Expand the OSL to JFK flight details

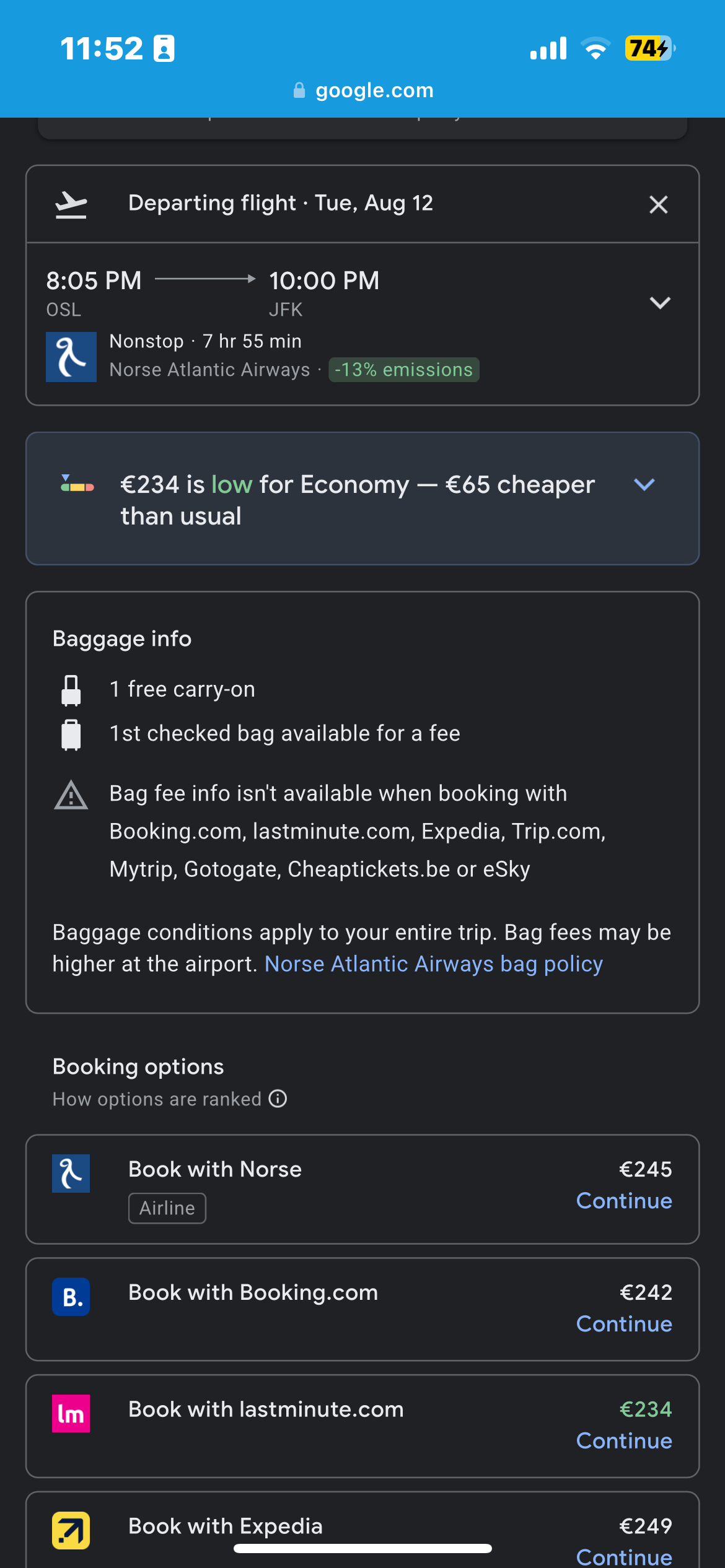tap(660, 302)
